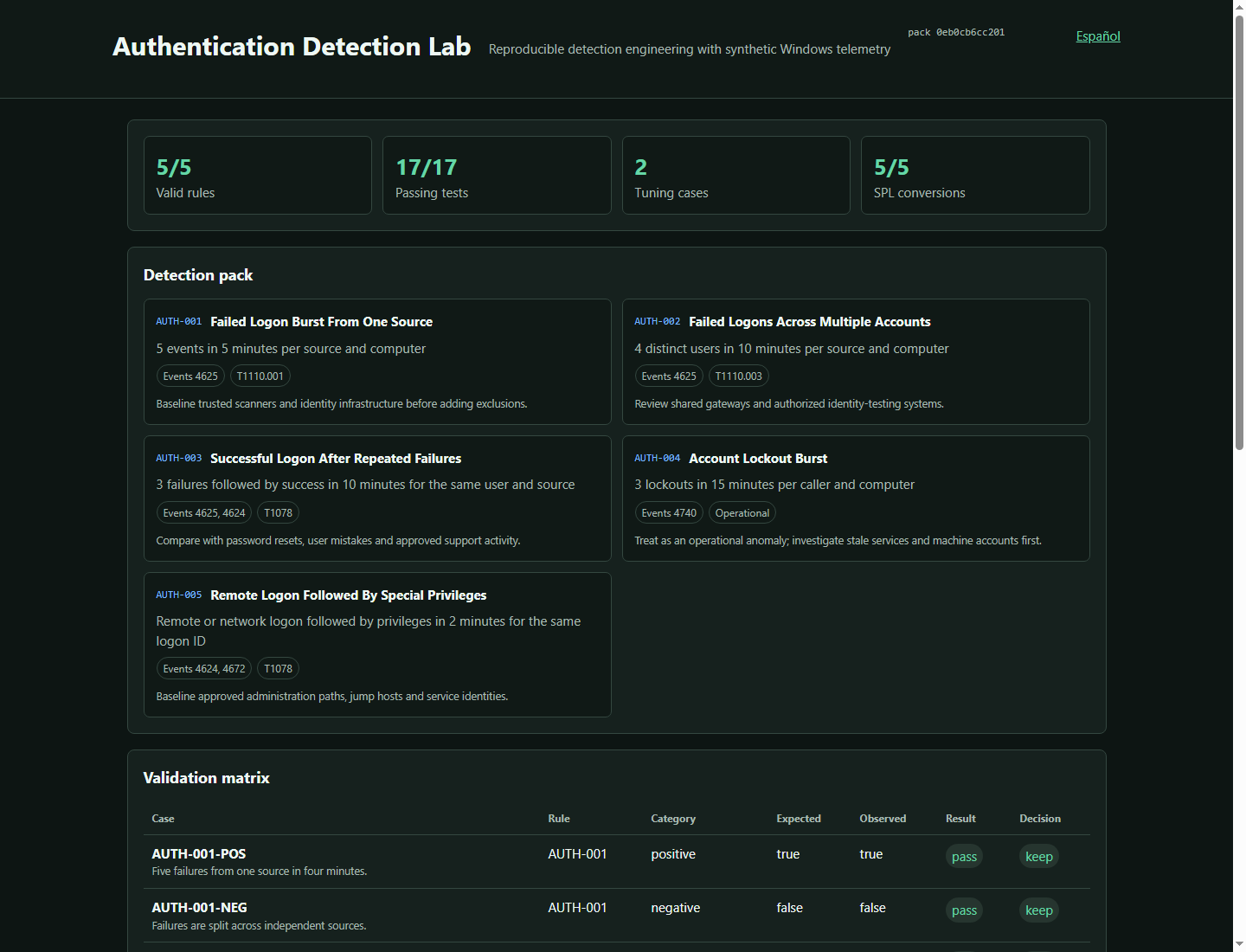Click the 5 events in 5 minutes description
The image size is (1246, 952).
(291, 349)
